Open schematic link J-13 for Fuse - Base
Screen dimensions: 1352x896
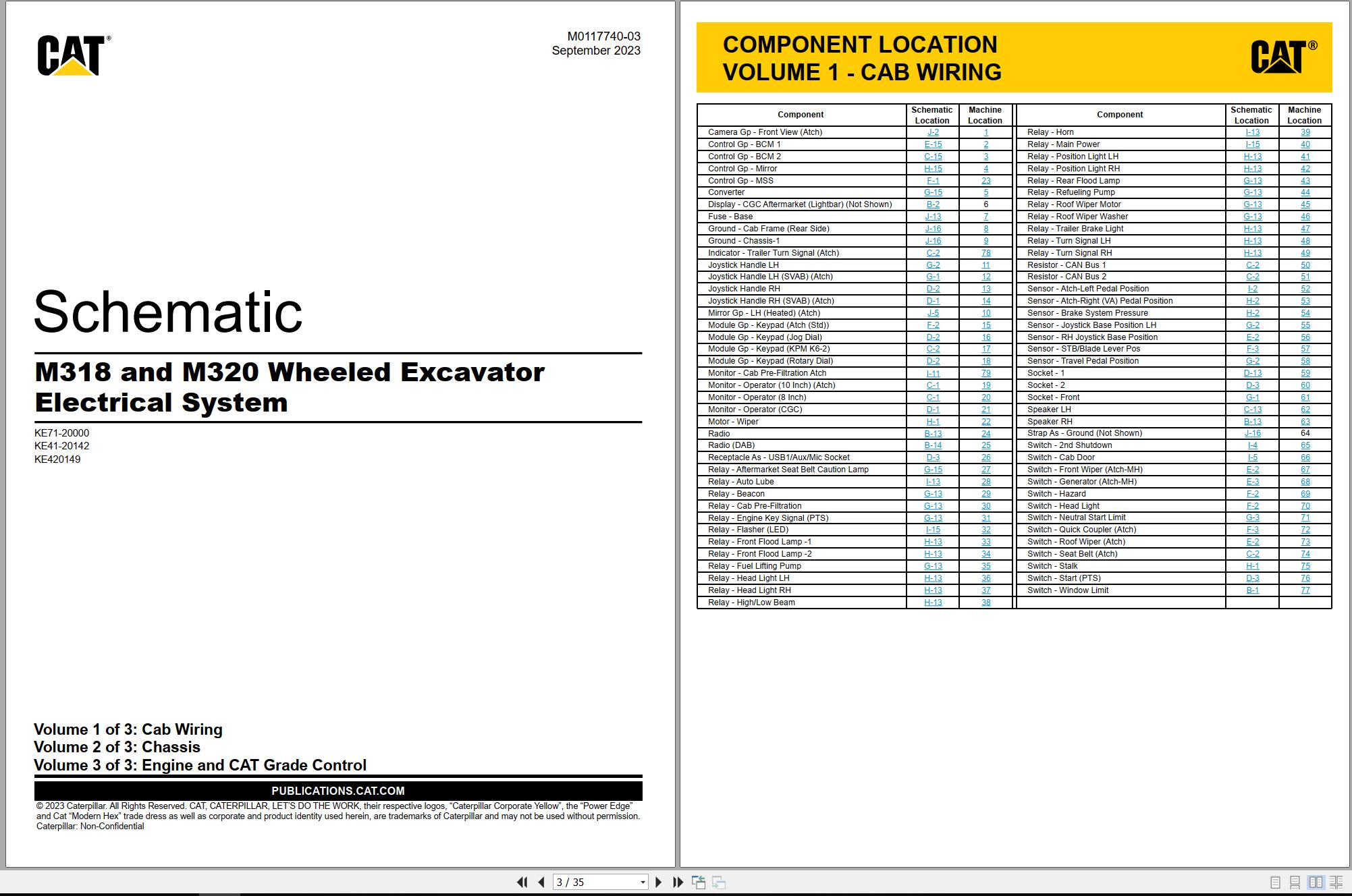(x=933, y=217)
